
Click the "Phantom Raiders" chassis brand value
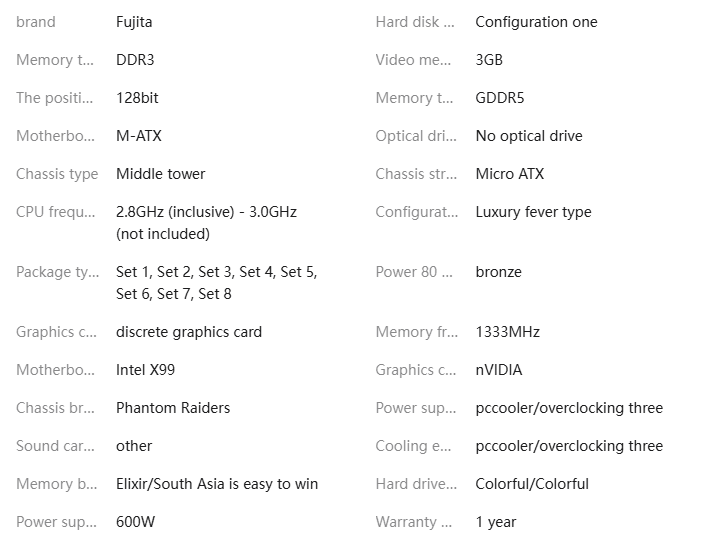coord(173,408)
